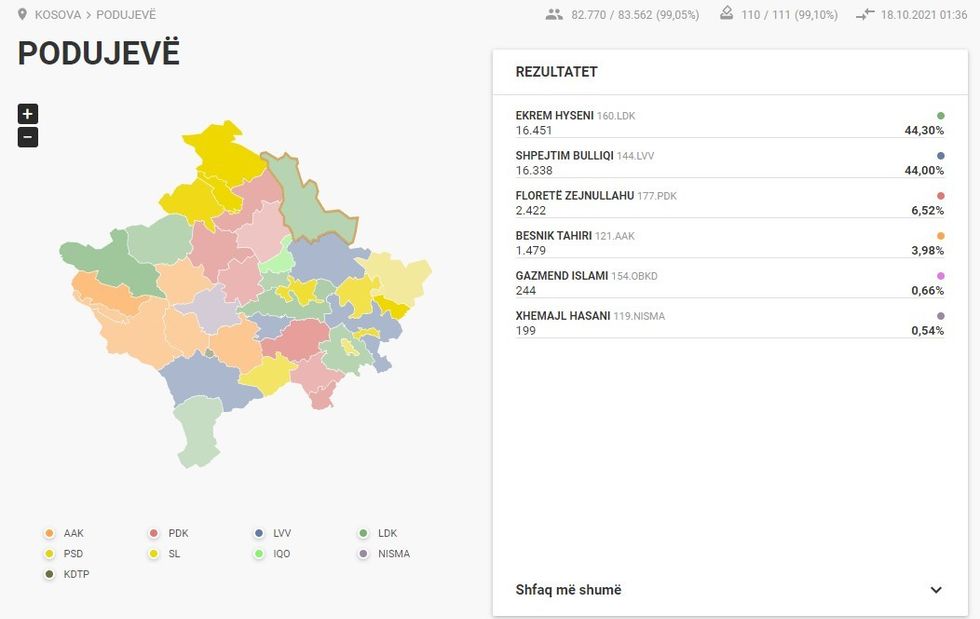Click the Shfaq më shumë label
The height and width of the screenshot is (619, 980).
pos(568,590)
